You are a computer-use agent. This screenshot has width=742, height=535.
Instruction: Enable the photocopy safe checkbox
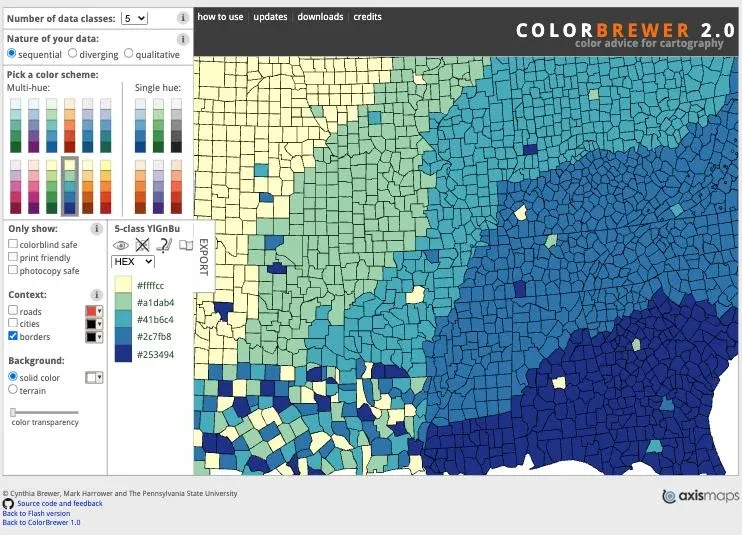pos(13,270)
